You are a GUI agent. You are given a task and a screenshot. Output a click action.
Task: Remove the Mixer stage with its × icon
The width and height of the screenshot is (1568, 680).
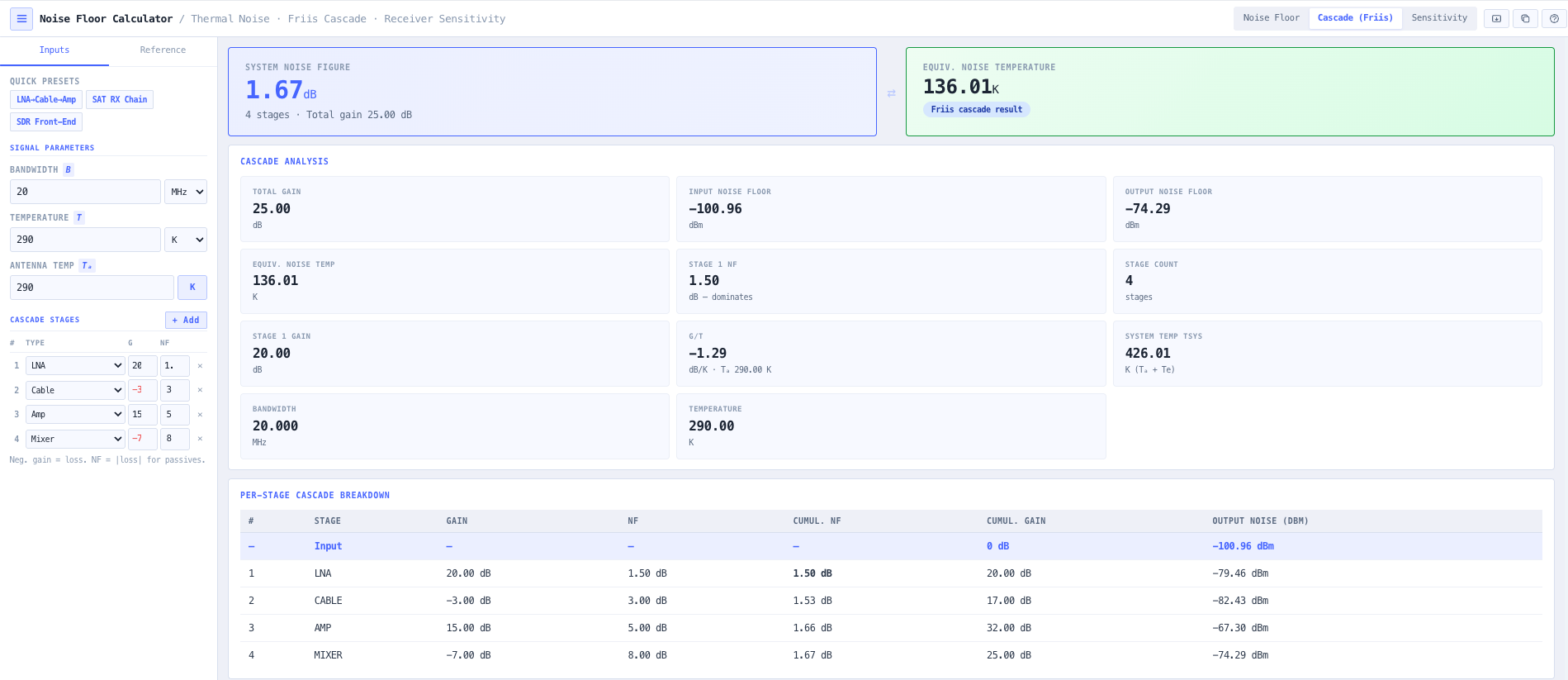click(x=200, y=439)
